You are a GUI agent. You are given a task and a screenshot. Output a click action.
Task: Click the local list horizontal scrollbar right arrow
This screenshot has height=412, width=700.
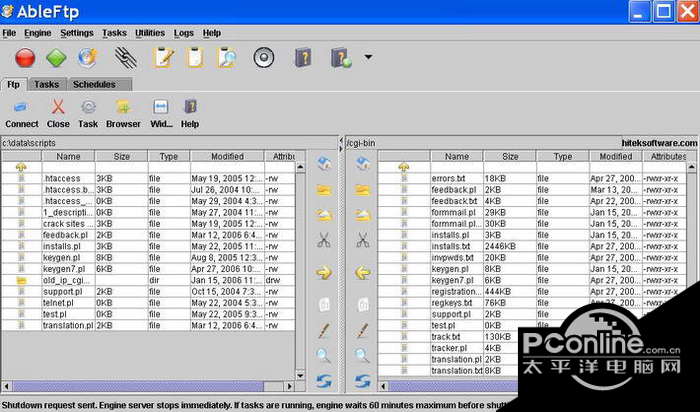click(x=290, y=386)
